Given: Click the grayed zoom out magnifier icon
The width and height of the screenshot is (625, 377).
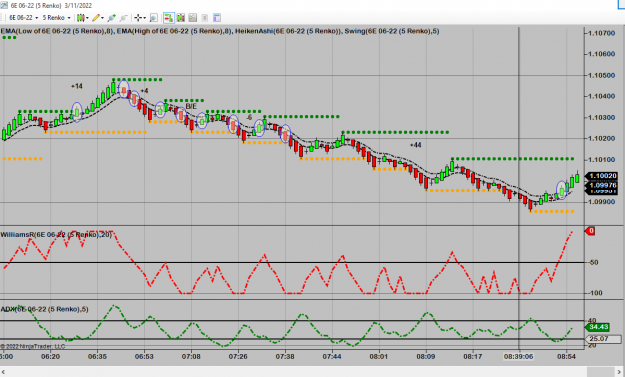Looking at the screenshot, I should [124, 18].
